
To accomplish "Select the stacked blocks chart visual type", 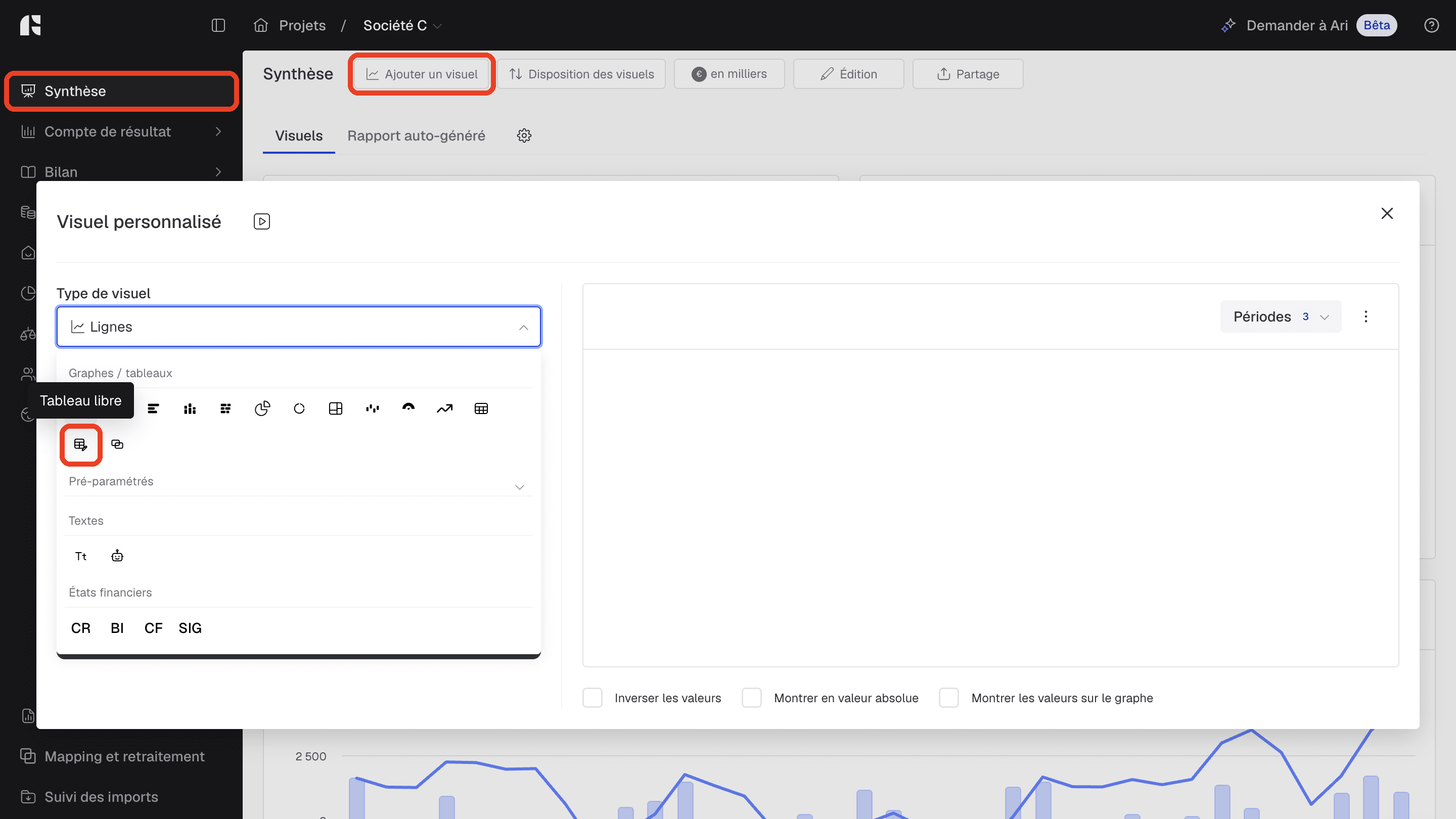I will tap(225, 408).
